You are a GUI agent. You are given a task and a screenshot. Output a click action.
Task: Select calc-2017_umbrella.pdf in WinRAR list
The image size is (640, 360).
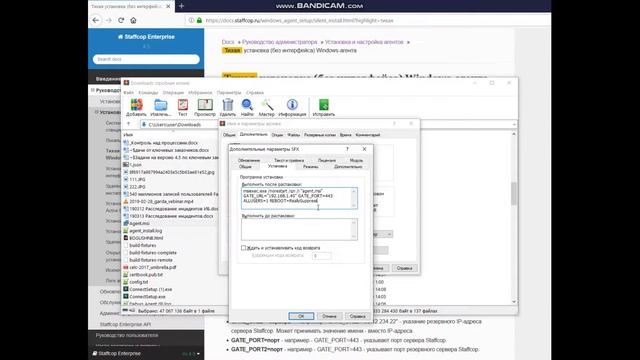(x=153, y=267)
